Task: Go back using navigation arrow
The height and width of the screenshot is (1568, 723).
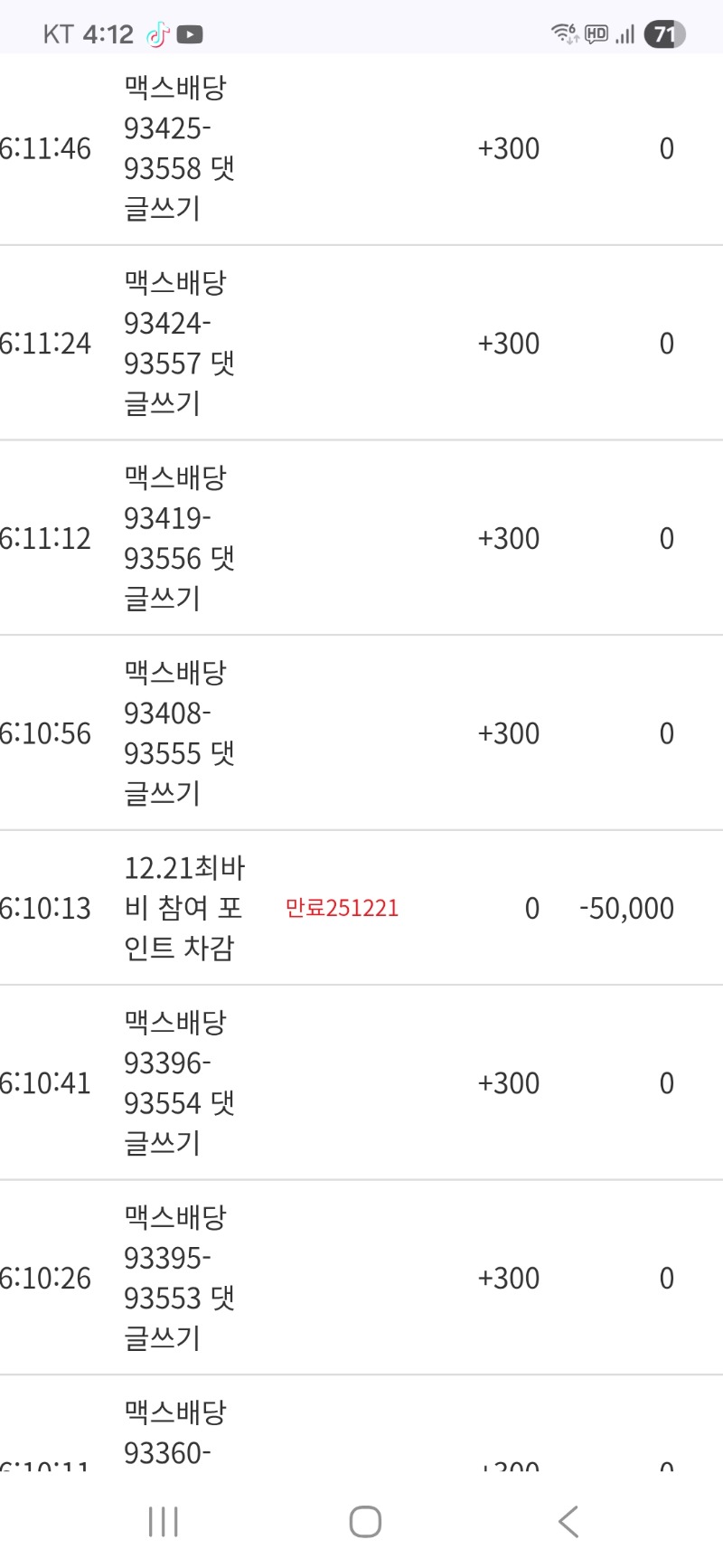Action: [x=568, y=1522]
